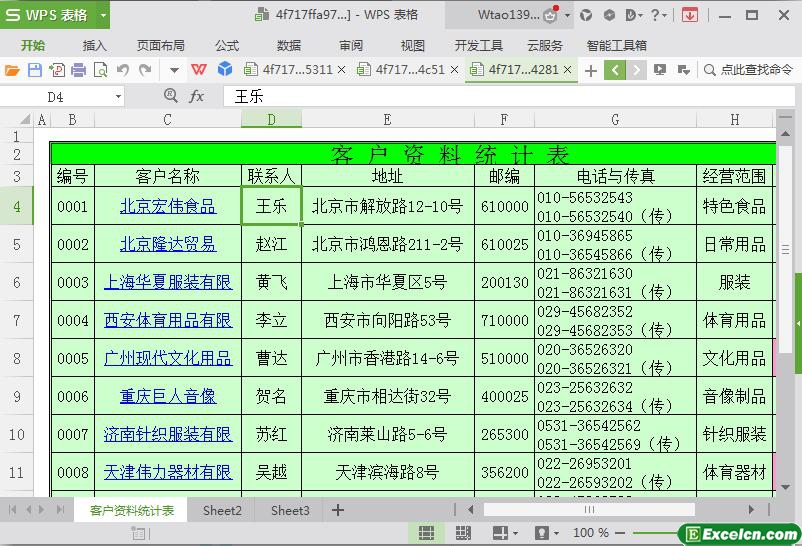Open the 济南针织服装有限 hyperlink
The width and height of the screenshot is (802, 546).
tap(168, 434)
